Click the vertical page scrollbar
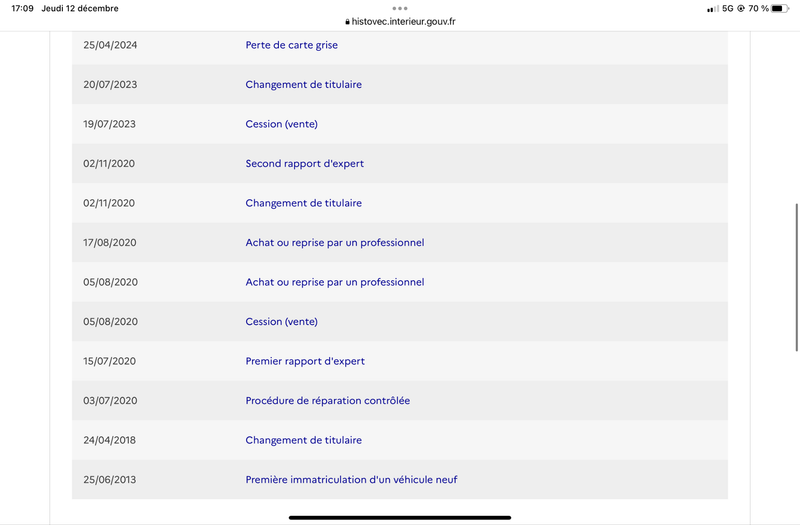This screenshot has width=800, height=525. (796, 277)
